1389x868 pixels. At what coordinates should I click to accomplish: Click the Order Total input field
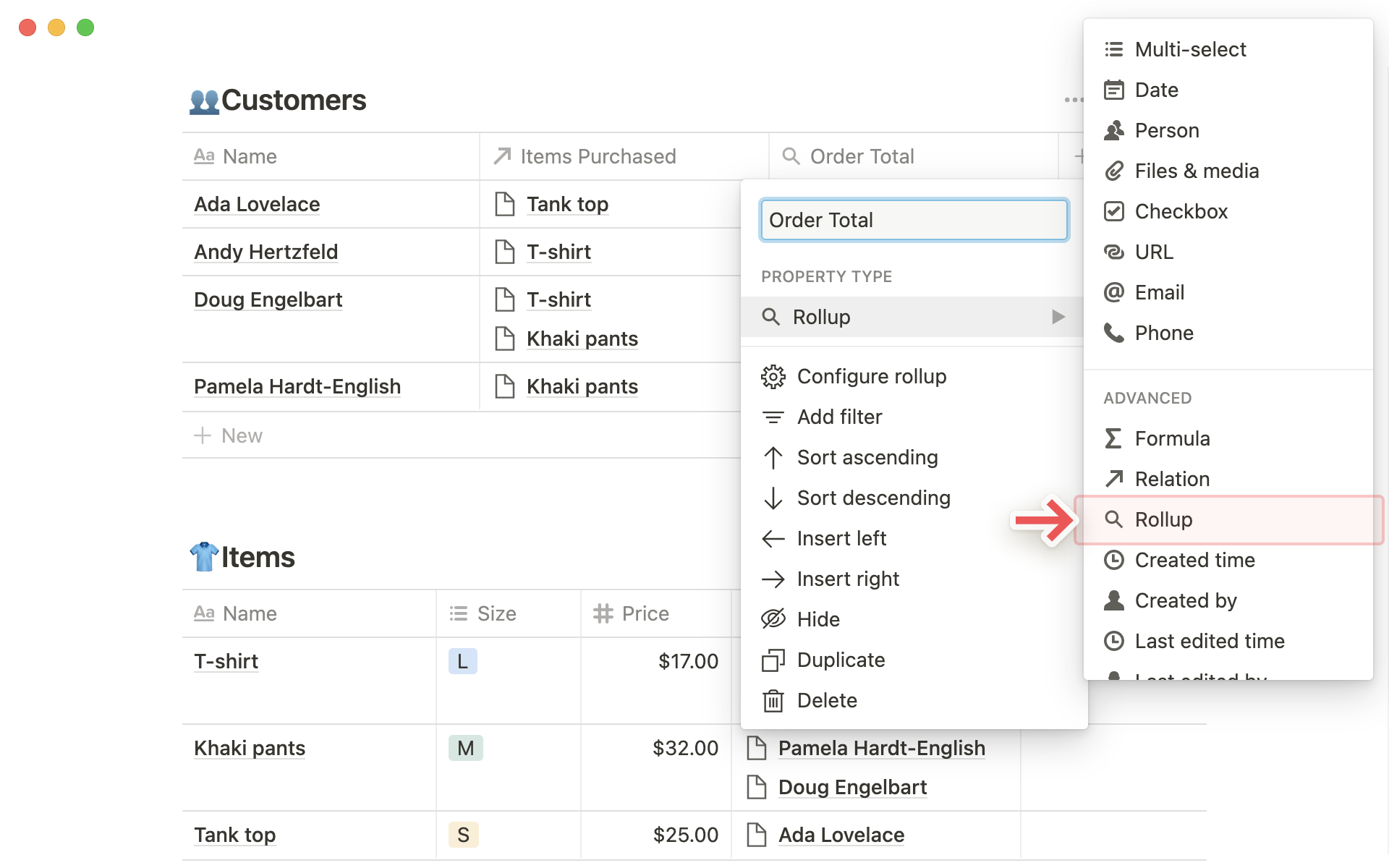click(912, 220)
